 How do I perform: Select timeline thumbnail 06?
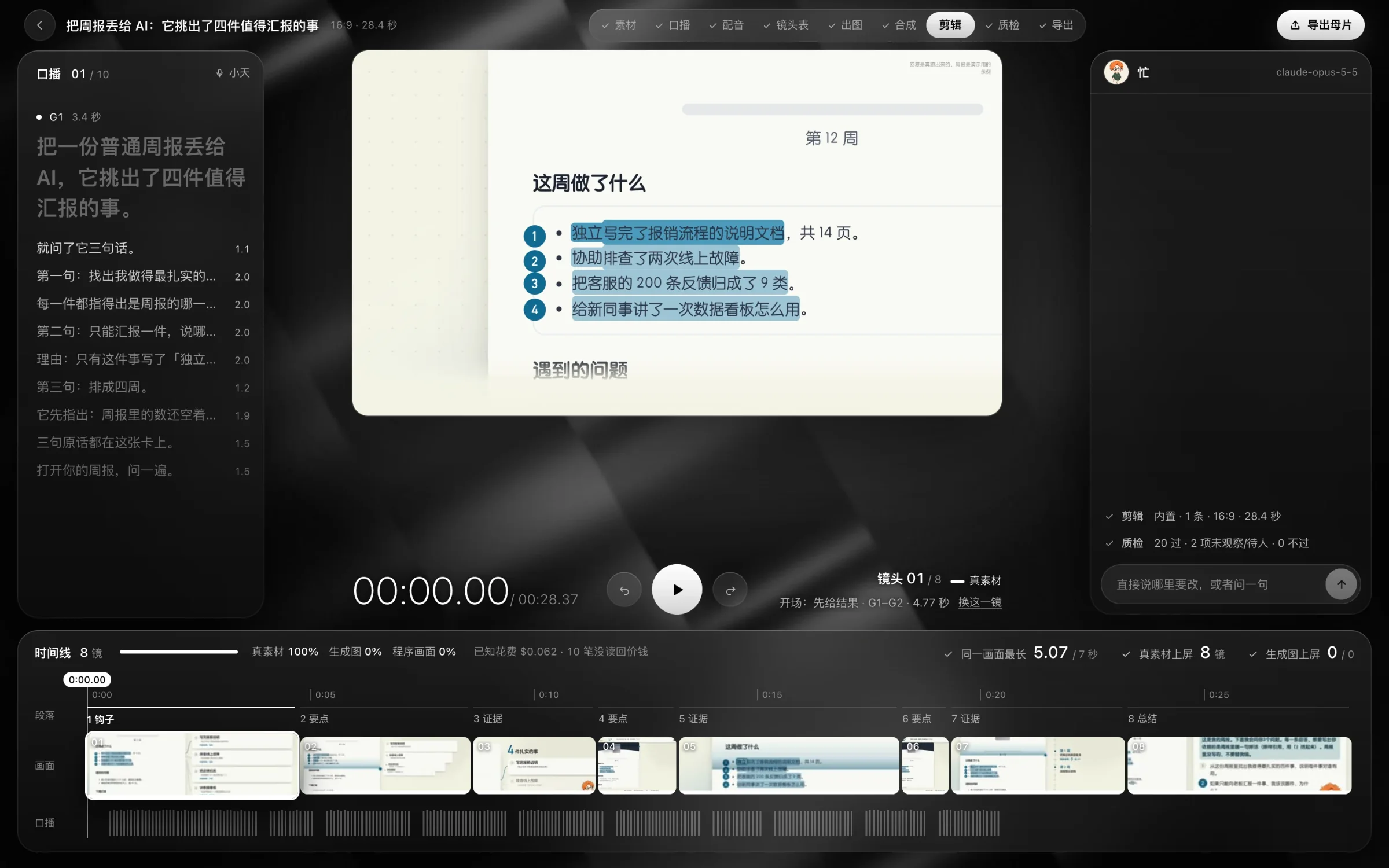click(925, 765)
